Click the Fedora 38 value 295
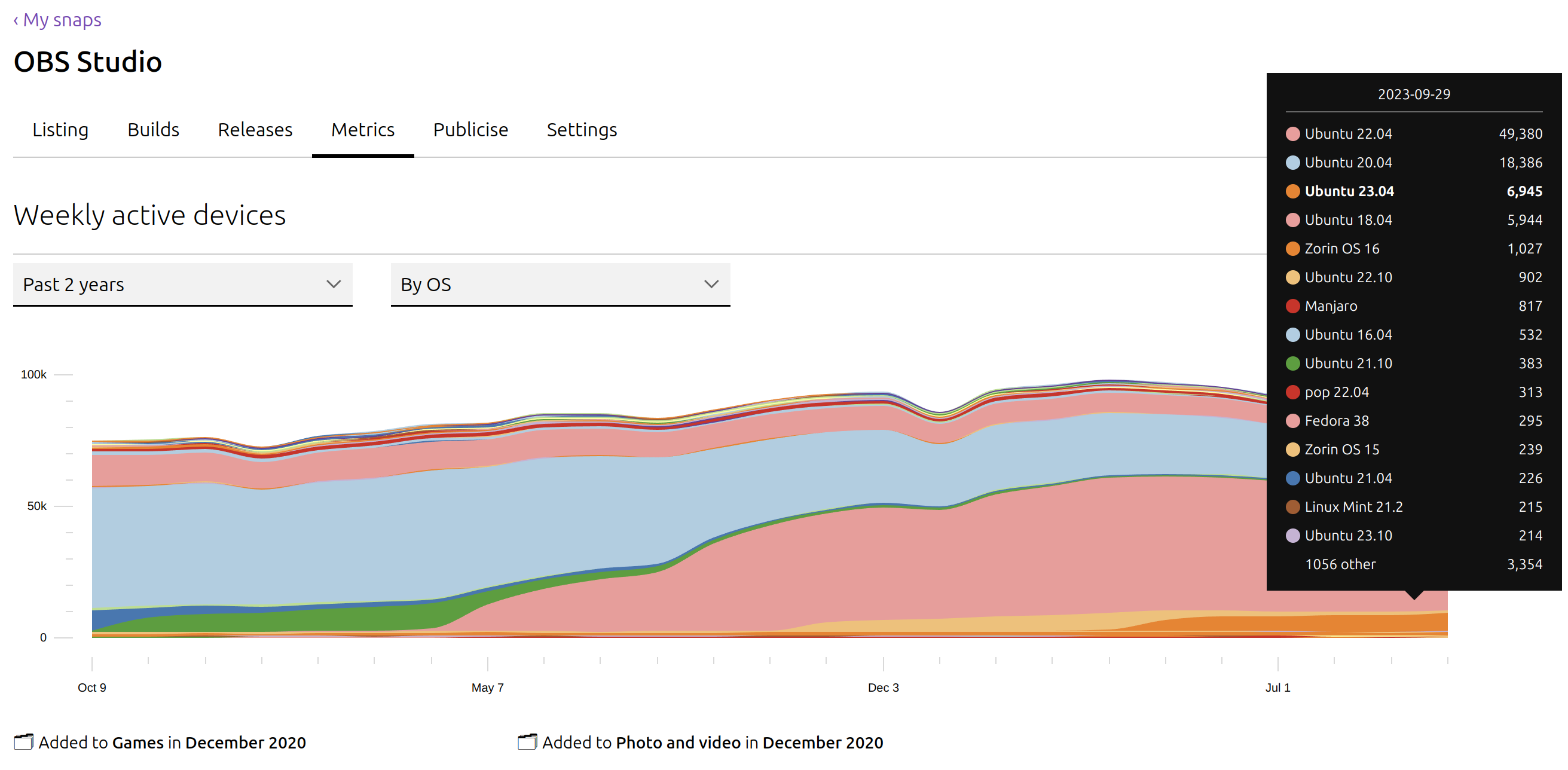This screenshot has width=1568, height=770. [1530, 421]
